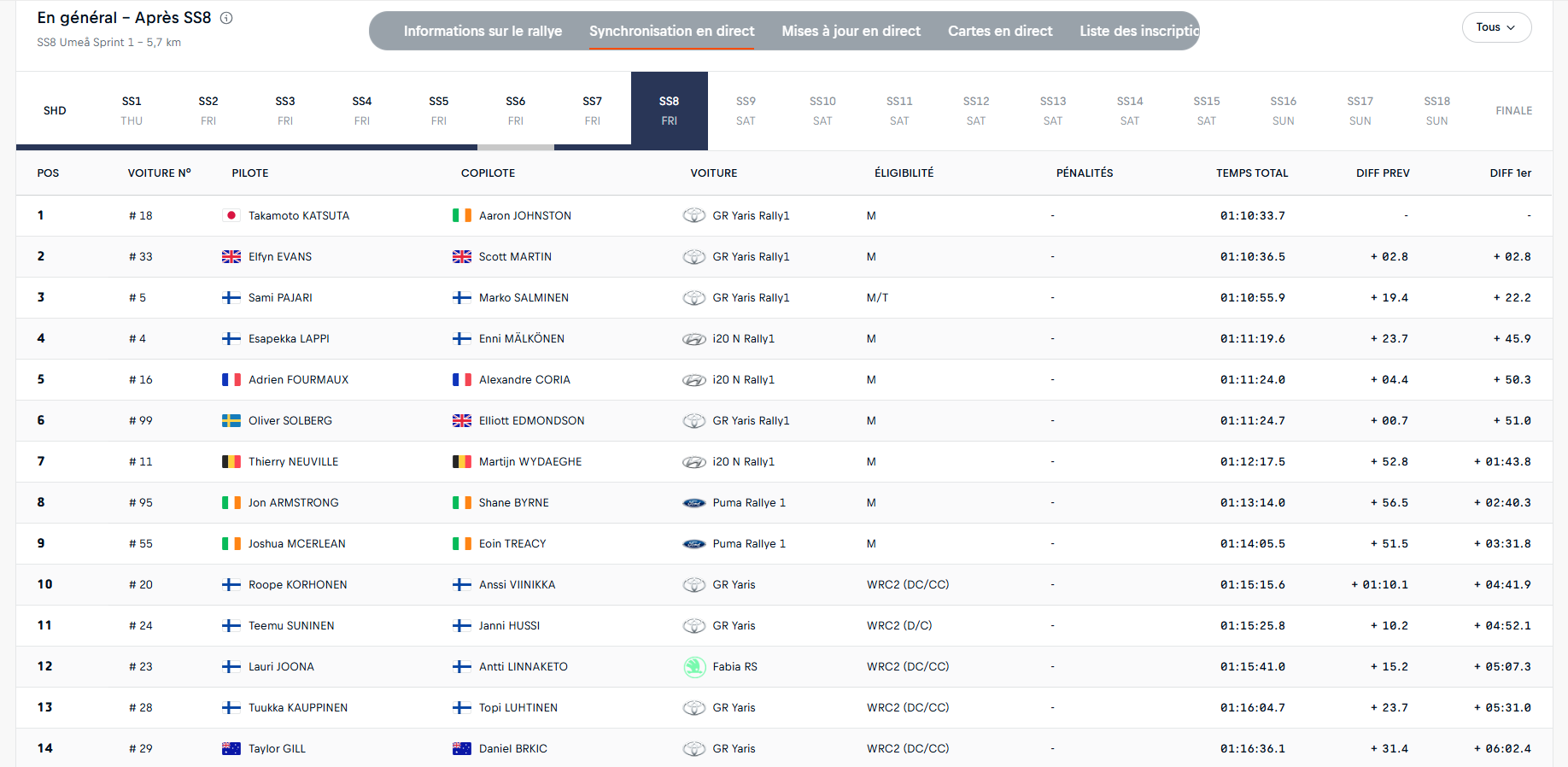Click UK flag beside Elfyn EVANS

tap(231, 256)
